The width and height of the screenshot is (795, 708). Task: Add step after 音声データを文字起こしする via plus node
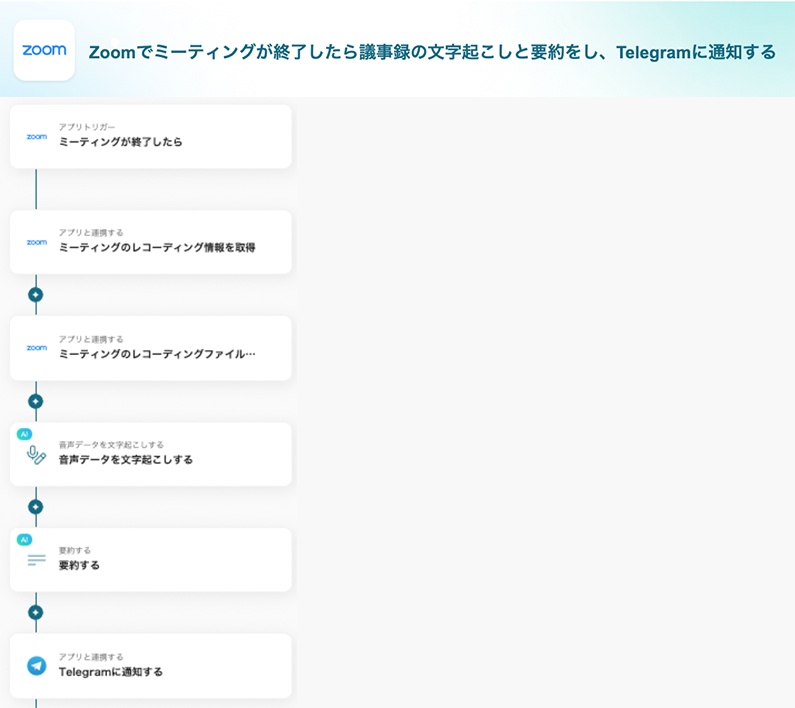pos(35,507)
